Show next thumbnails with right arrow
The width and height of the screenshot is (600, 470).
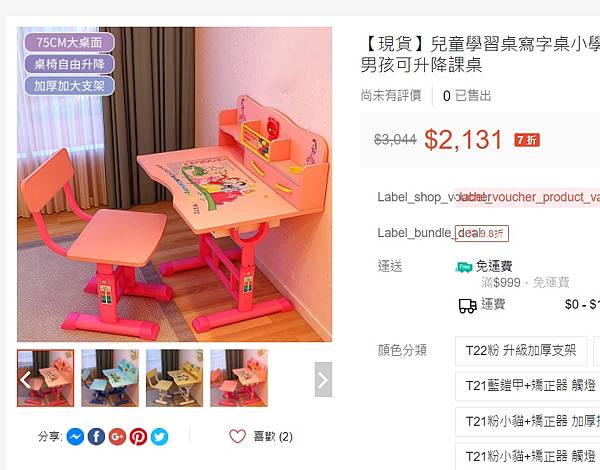(323, 379)
